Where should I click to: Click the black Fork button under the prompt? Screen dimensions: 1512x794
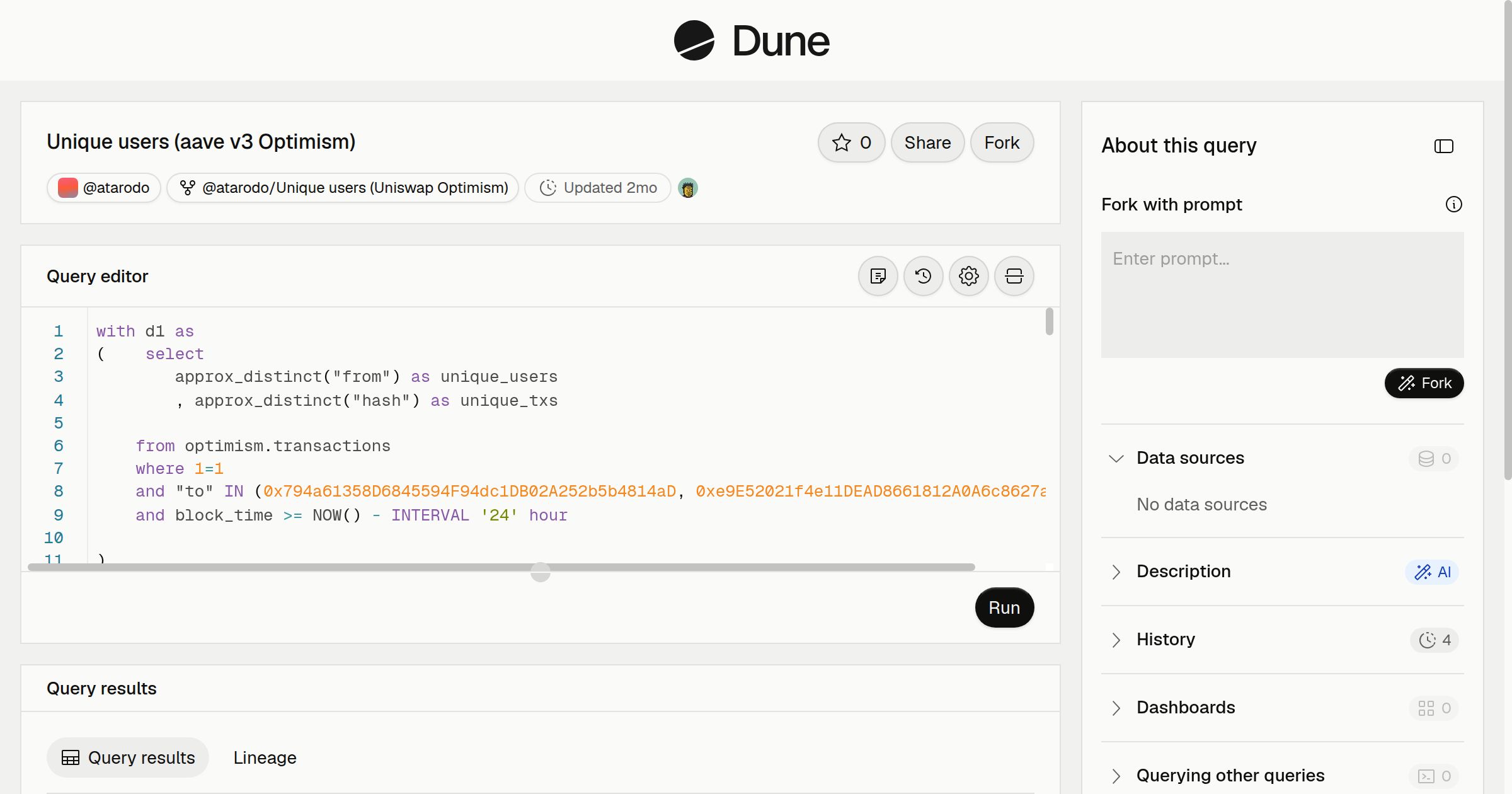pyautogui.click(x=1424, y=383)
